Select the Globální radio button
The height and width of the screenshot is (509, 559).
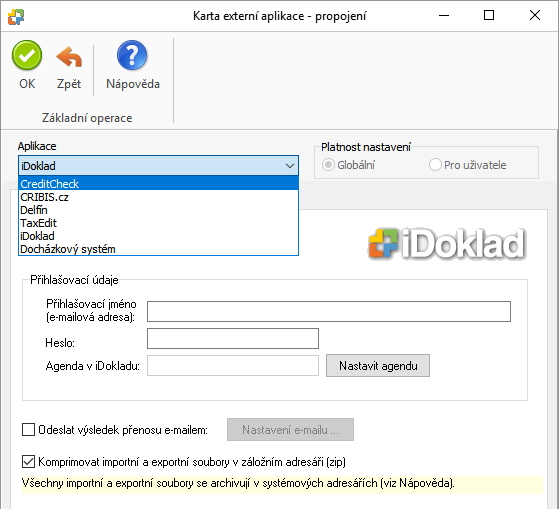coord(328,165)
